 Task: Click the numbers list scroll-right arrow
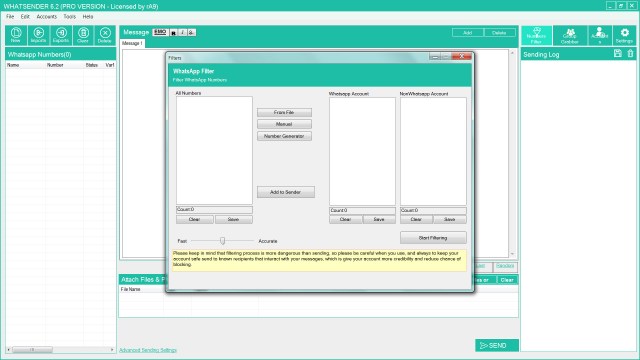coord(112,350)
